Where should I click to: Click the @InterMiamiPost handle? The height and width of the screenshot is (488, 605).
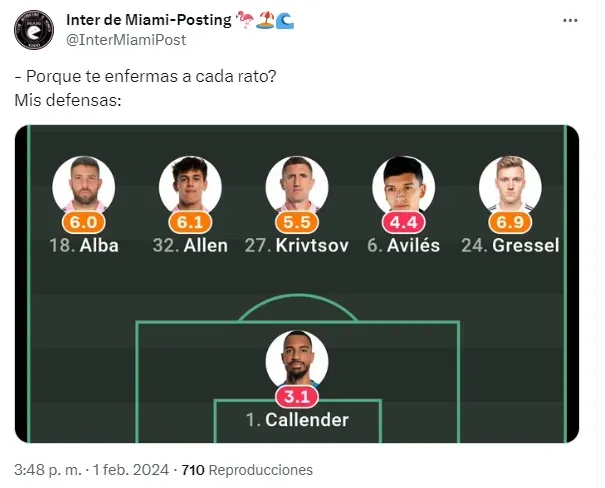[125, 39]
